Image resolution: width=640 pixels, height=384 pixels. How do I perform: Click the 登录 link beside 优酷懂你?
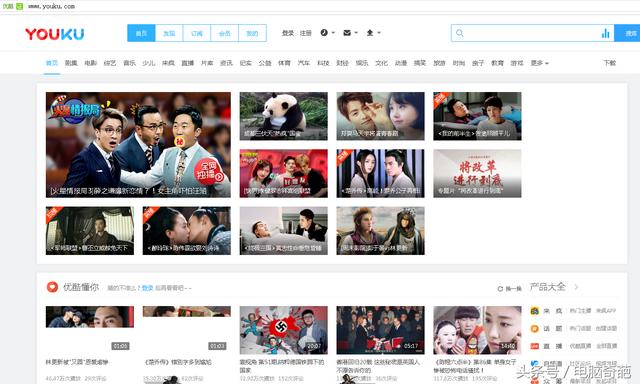pos(147,288)
